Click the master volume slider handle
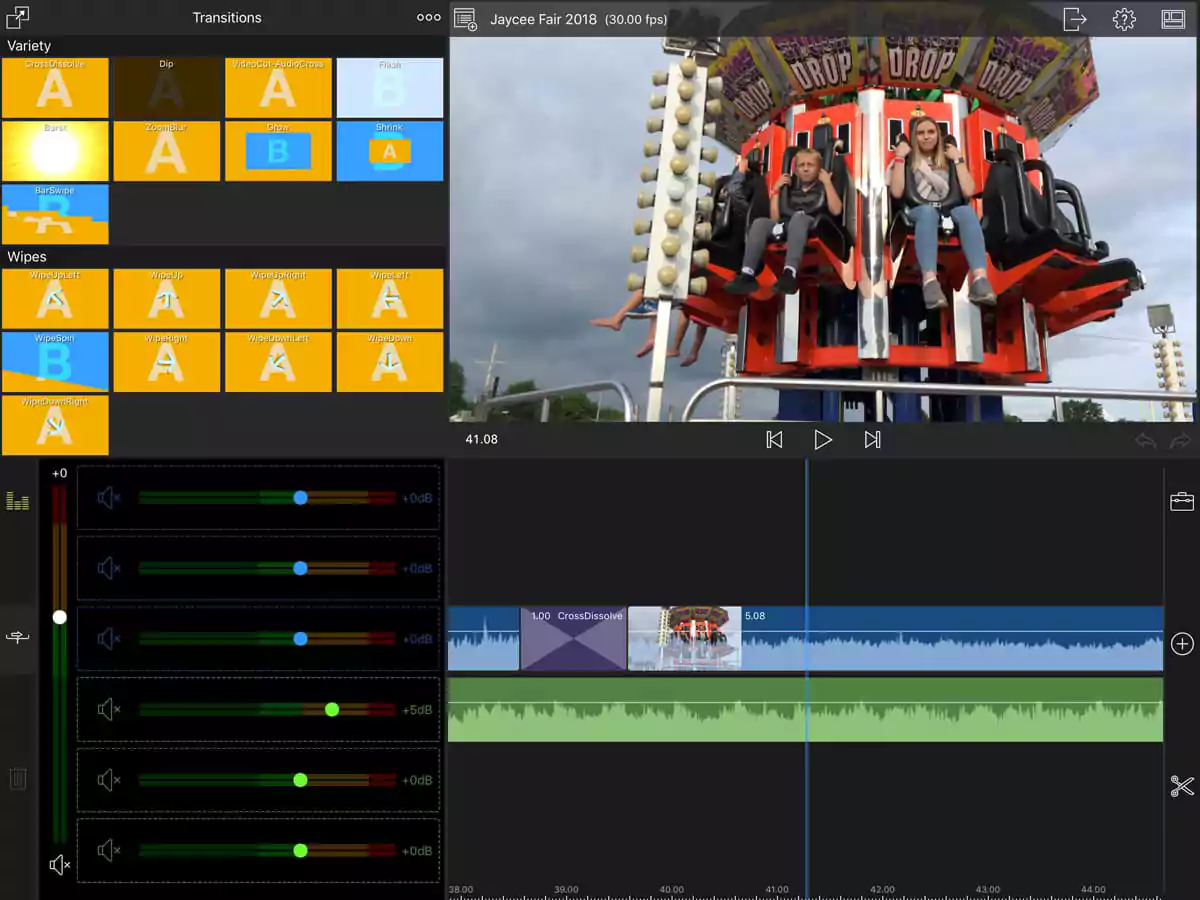1200x900 pixels. pyautogui.click(x=59, y=617)
